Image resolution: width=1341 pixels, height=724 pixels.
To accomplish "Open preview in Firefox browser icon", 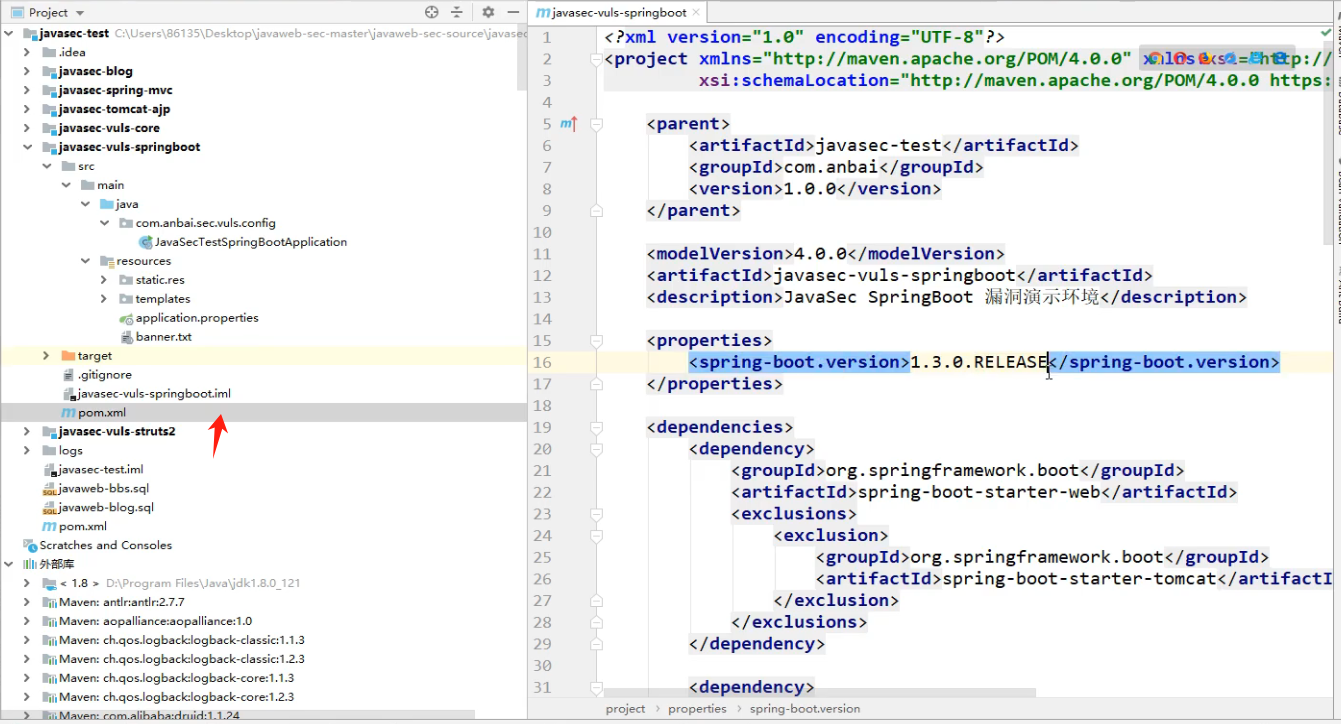I will pos(1205,58).
